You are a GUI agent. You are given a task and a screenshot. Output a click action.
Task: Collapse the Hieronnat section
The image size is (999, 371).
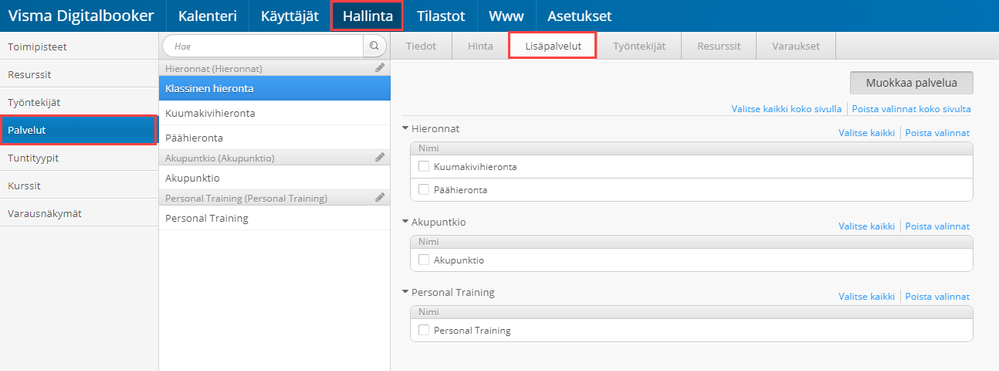point(406,128)
